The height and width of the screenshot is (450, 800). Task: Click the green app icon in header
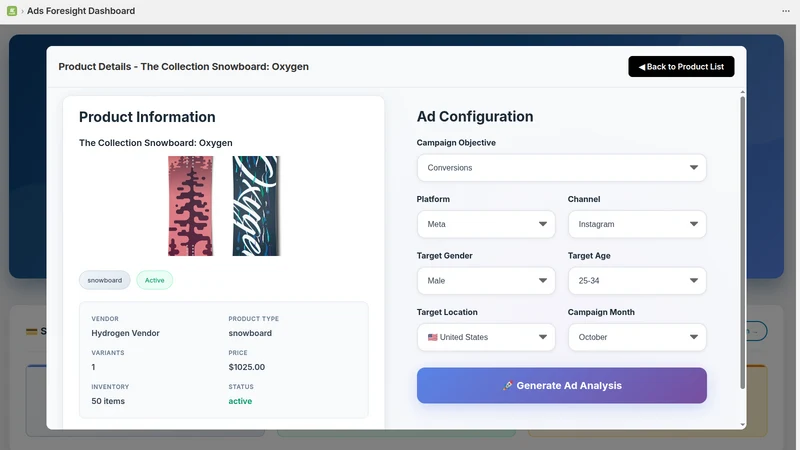click(12, 11)
